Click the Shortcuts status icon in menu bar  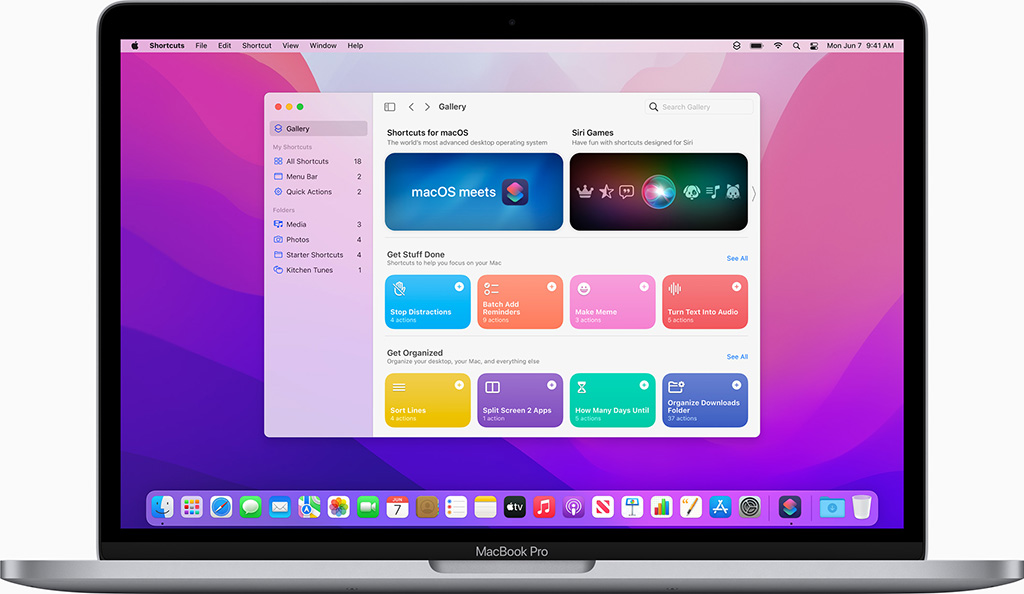pyautogui.click(x=737, y=46)
